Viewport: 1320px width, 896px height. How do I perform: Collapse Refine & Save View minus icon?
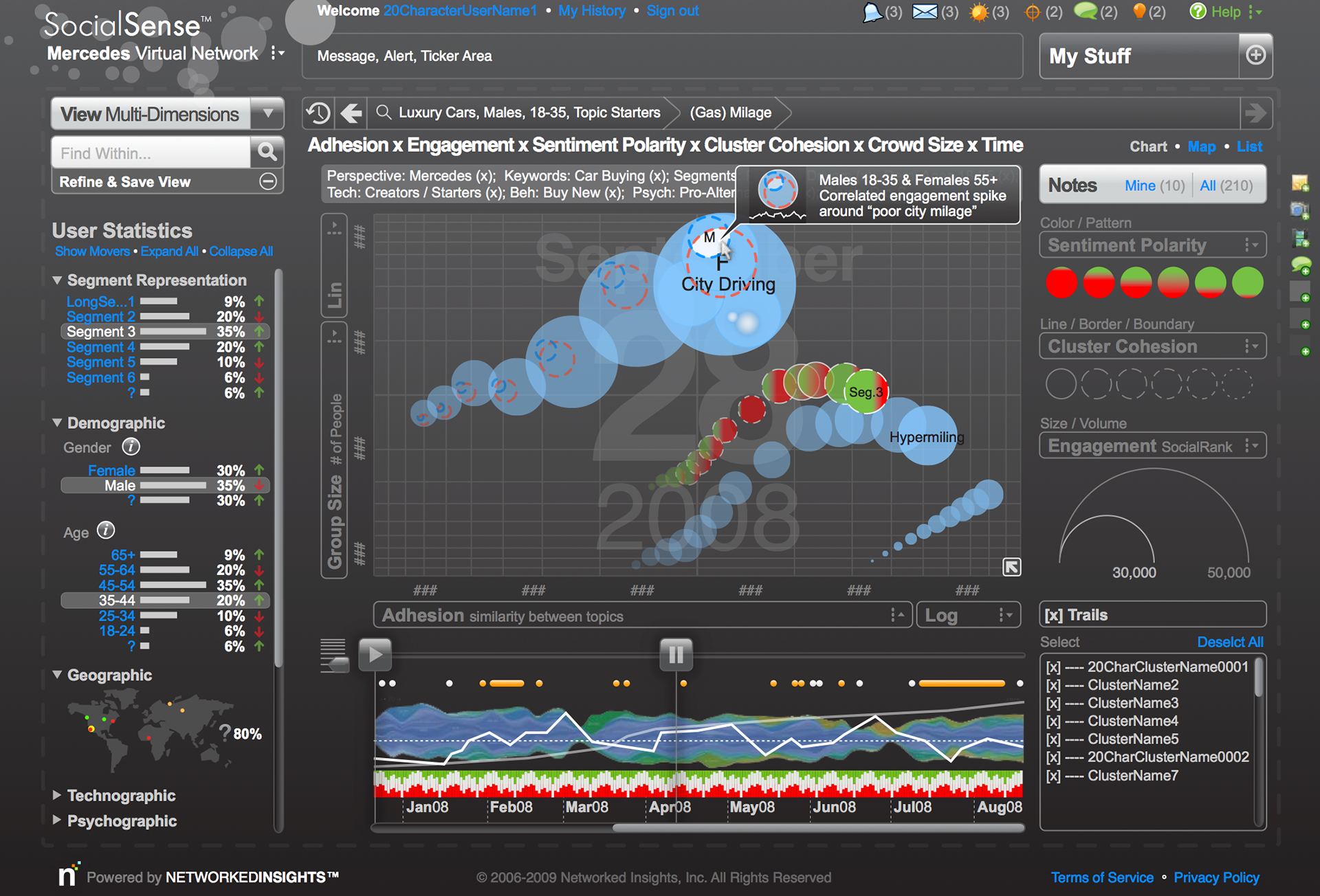(x=268, y=181)
